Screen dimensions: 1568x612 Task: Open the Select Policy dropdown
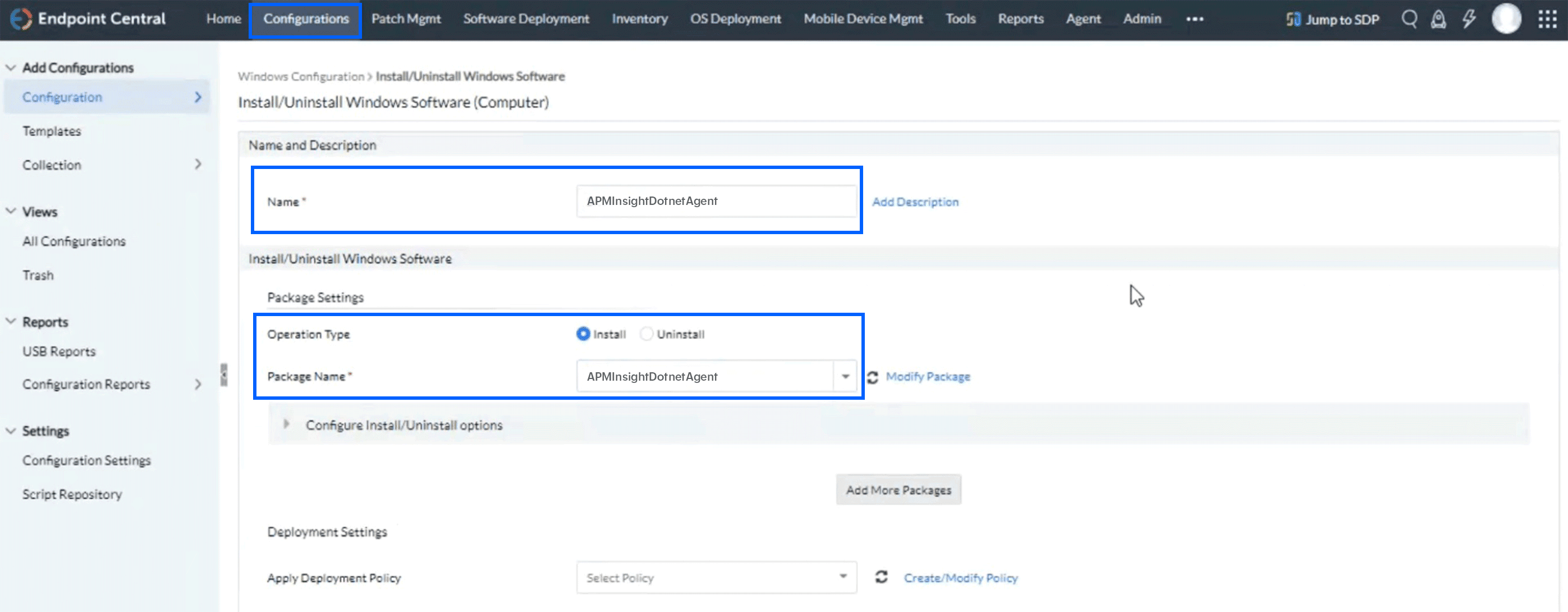pos(716,577)
